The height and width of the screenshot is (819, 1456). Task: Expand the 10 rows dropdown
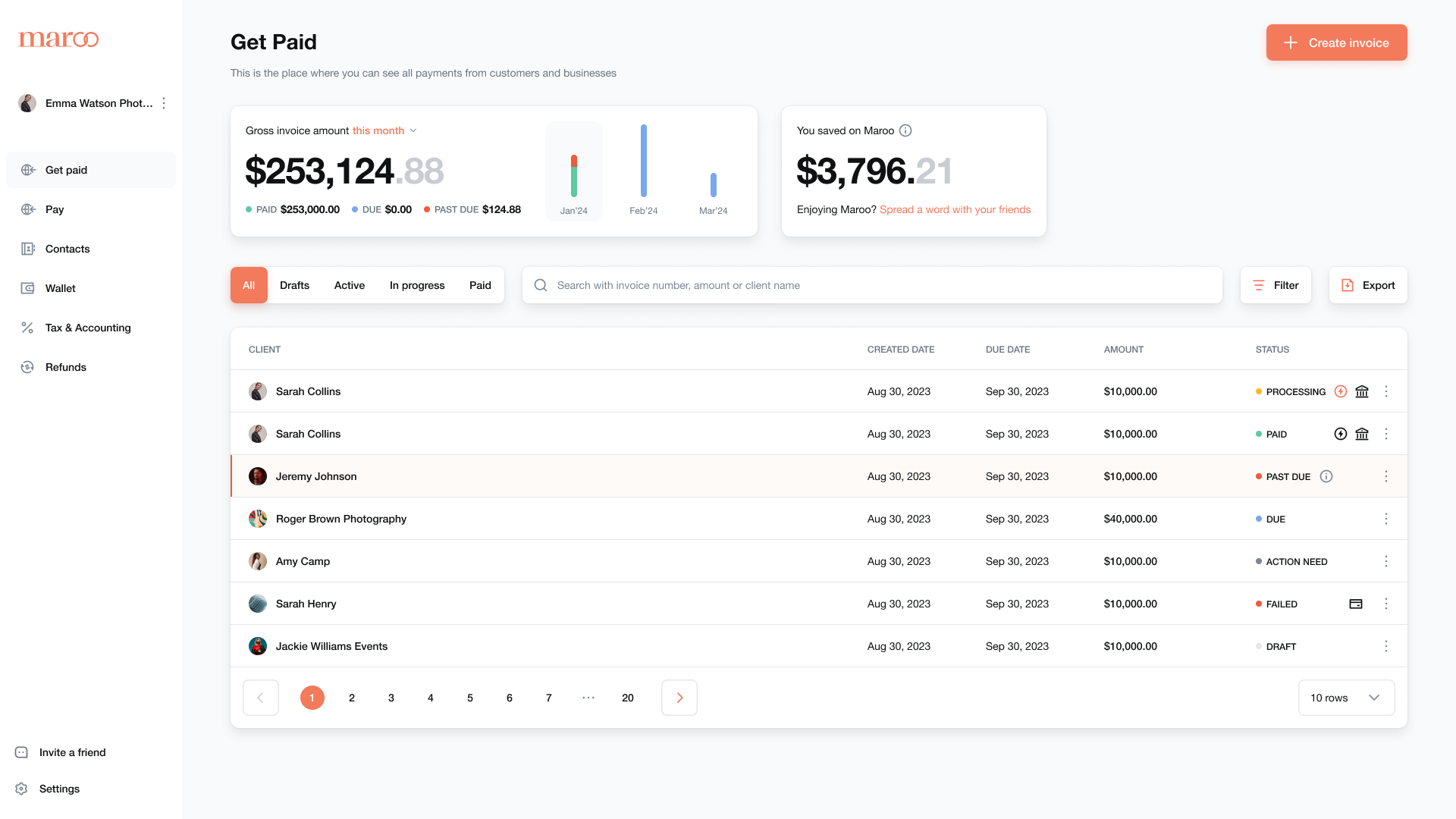pos(1347,698)
